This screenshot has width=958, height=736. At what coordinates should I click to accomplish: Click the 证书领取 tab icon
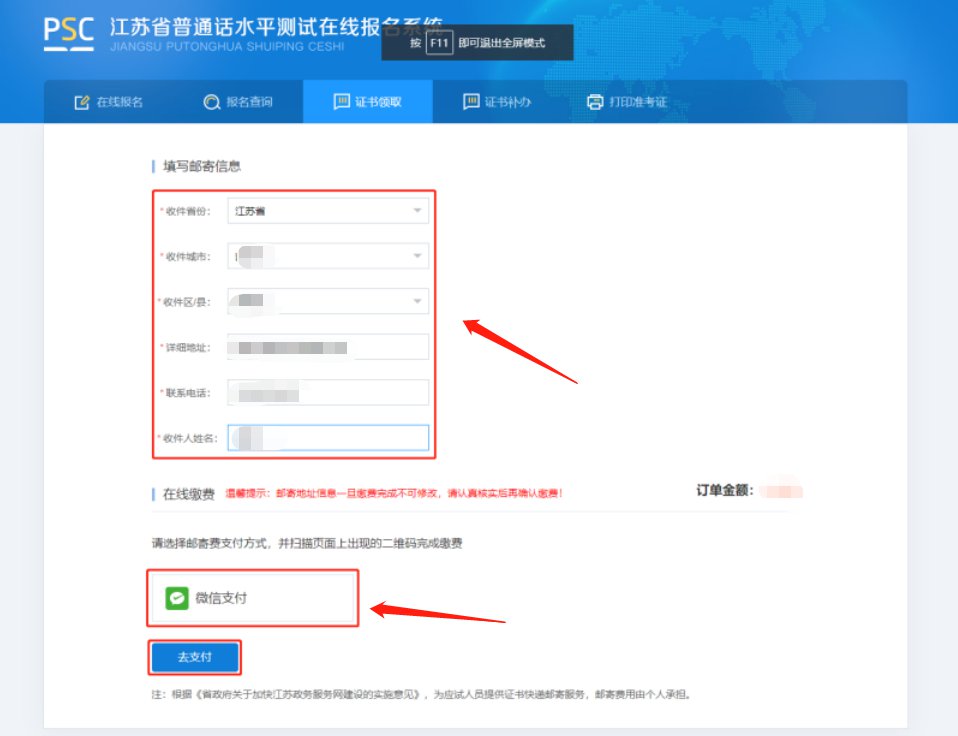342,101
